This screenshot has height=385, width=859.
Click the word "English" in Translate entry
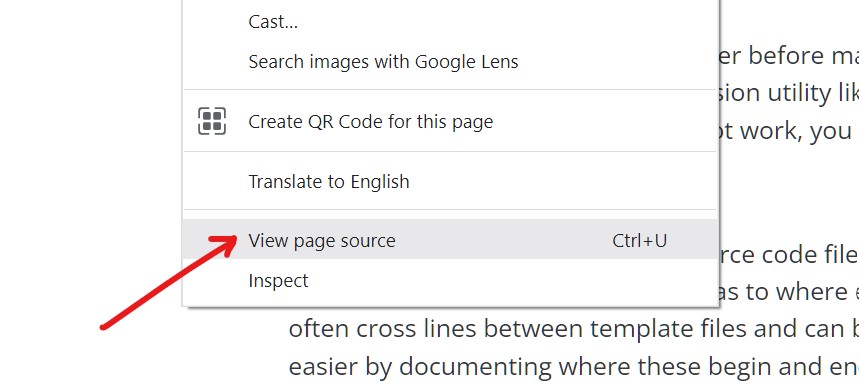tap(380, 182)
